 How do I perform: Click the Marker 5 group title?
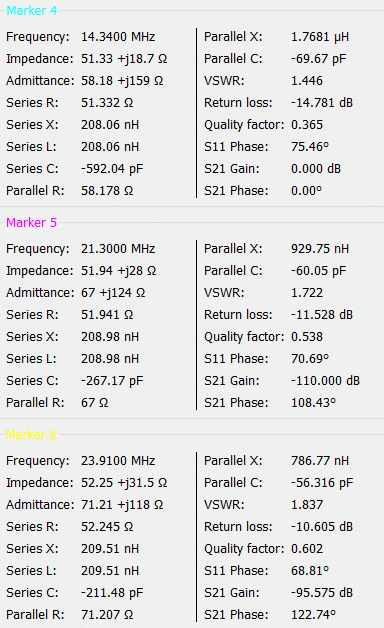pos(32,222)
